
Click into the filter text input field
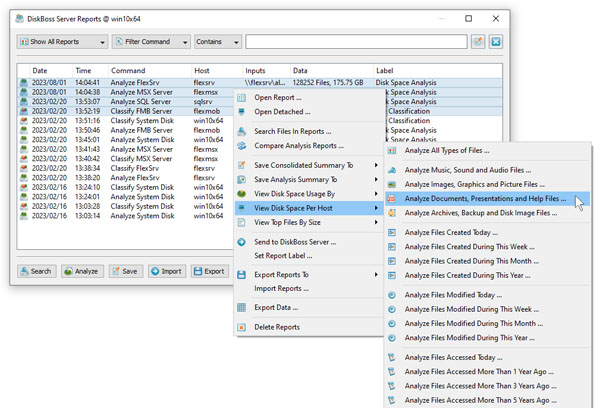click(x=356, y=42)
